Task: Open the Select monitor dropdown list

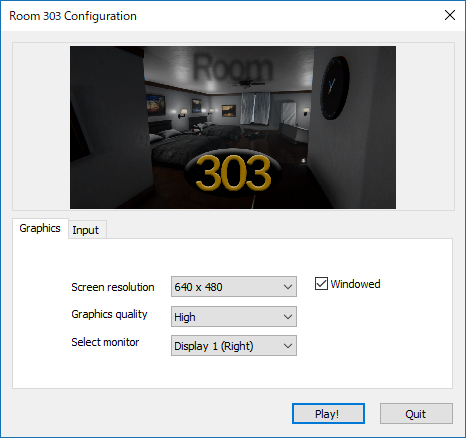Action: pyautogui.click(x=234, y=346)
